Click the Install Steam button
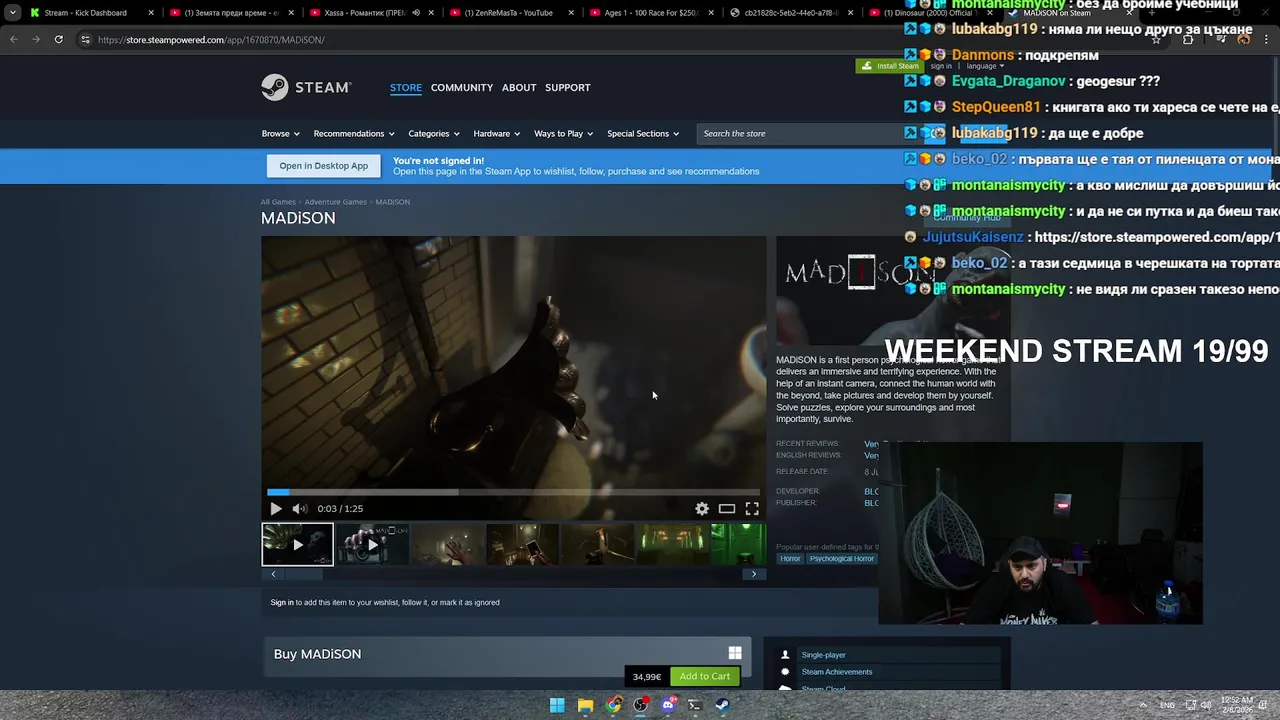1280x720 pixels. pyautogui.click(x=890, y=66)
